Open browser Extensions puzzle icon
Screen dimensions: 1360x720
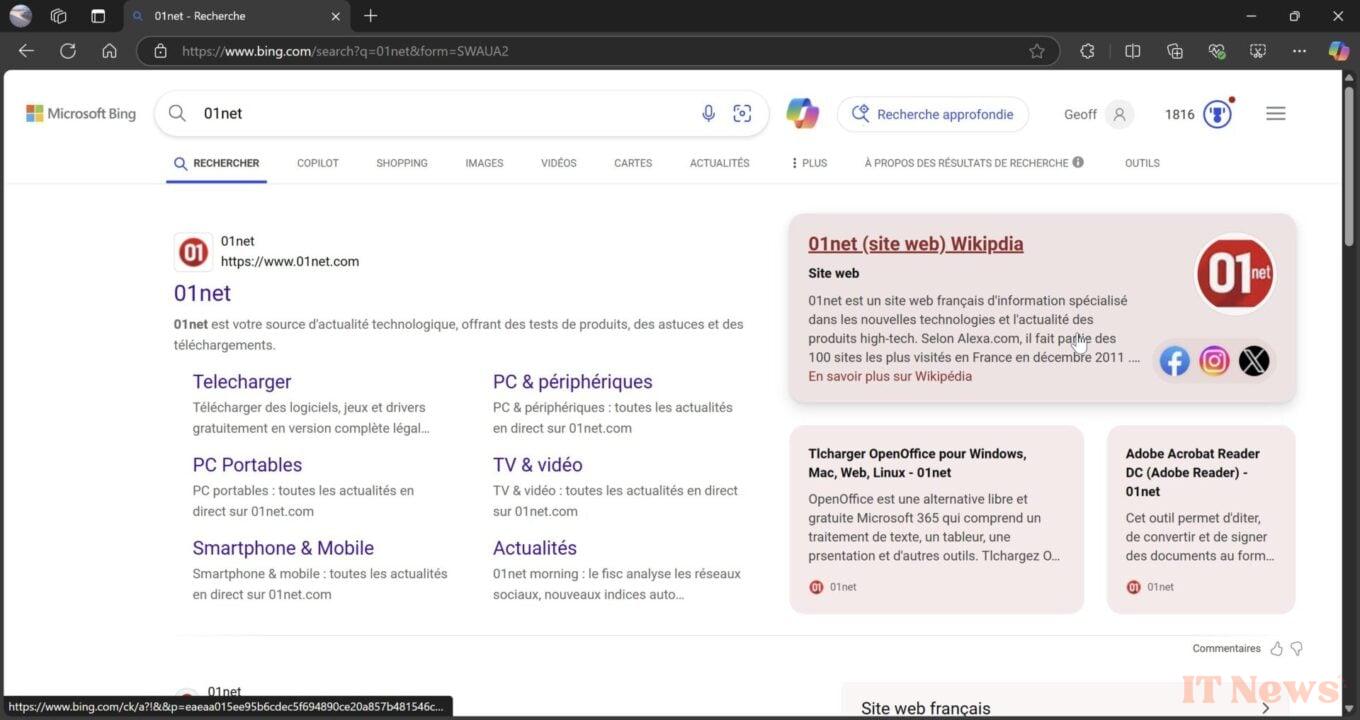coord(1088,51)
